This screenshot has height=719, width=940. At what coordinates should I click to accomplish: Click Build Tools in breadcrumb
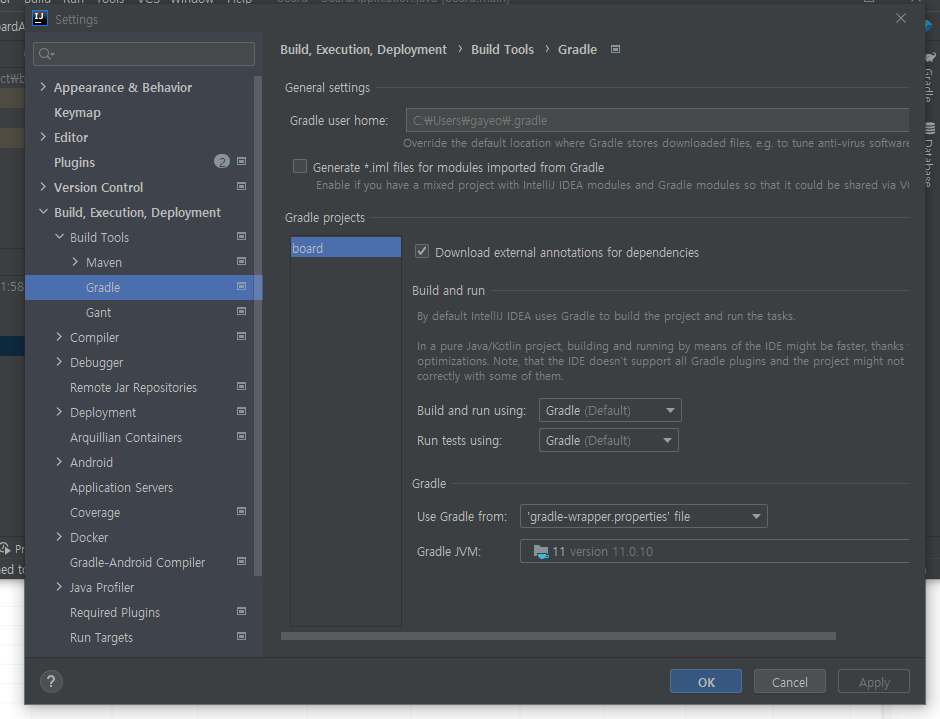click(x=502, y=49)
